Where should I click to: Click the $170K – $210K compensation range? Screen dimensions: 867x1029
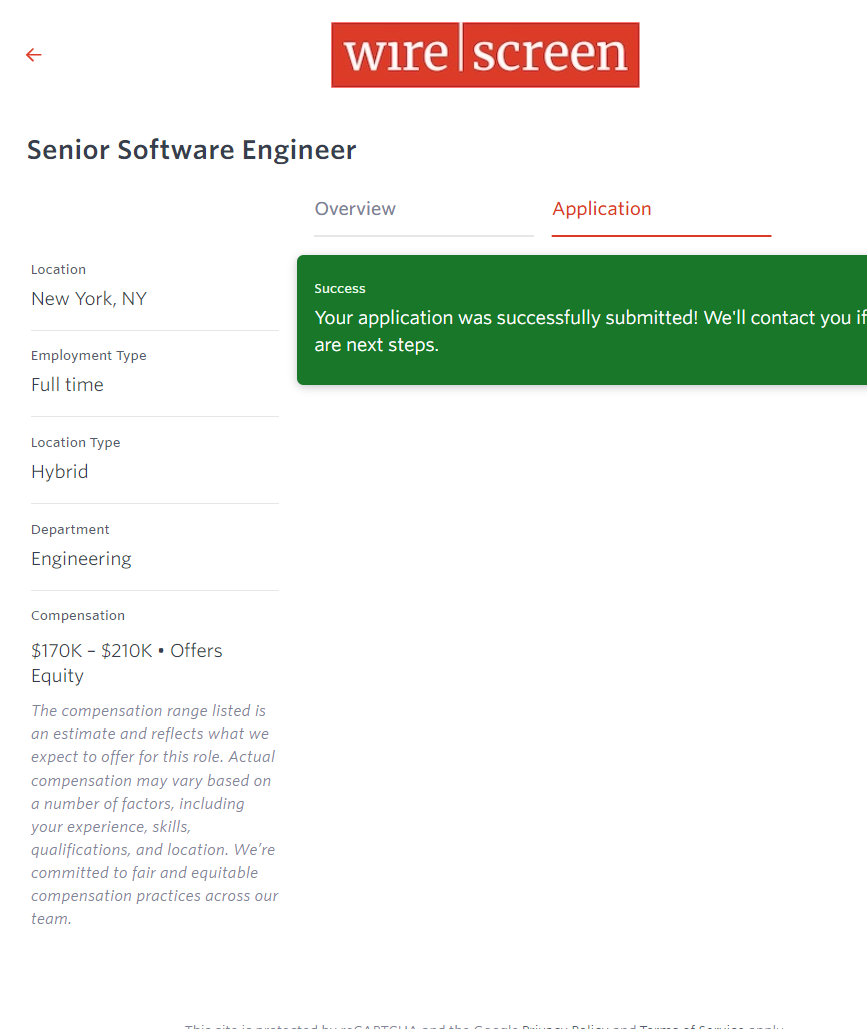(91, 651)
